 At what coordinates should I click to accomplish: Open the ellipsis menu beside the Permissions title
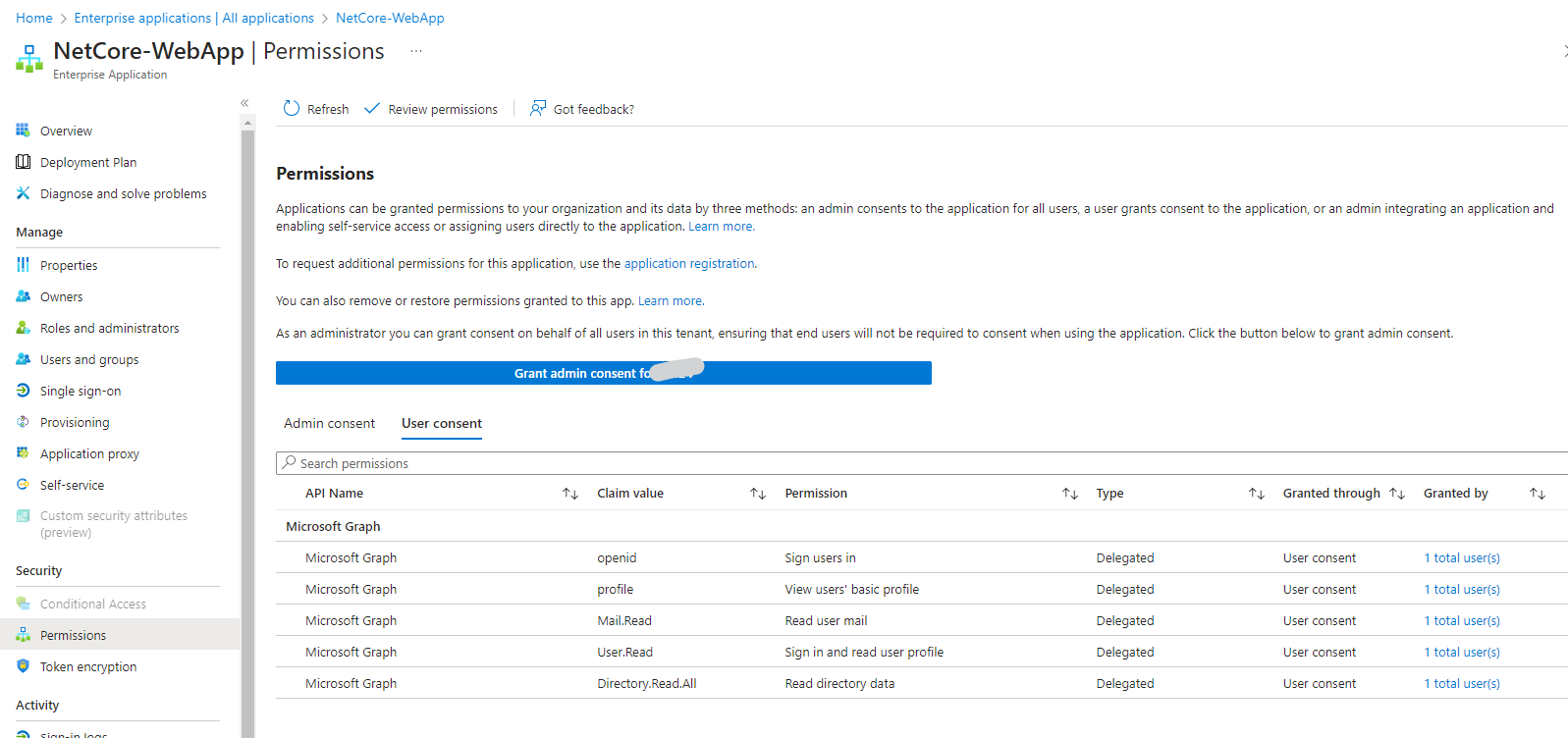[x=416, y=51]
